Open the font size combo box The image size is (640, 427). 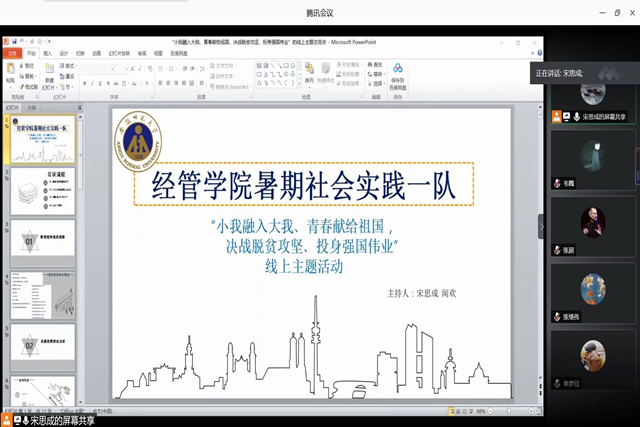122,69
